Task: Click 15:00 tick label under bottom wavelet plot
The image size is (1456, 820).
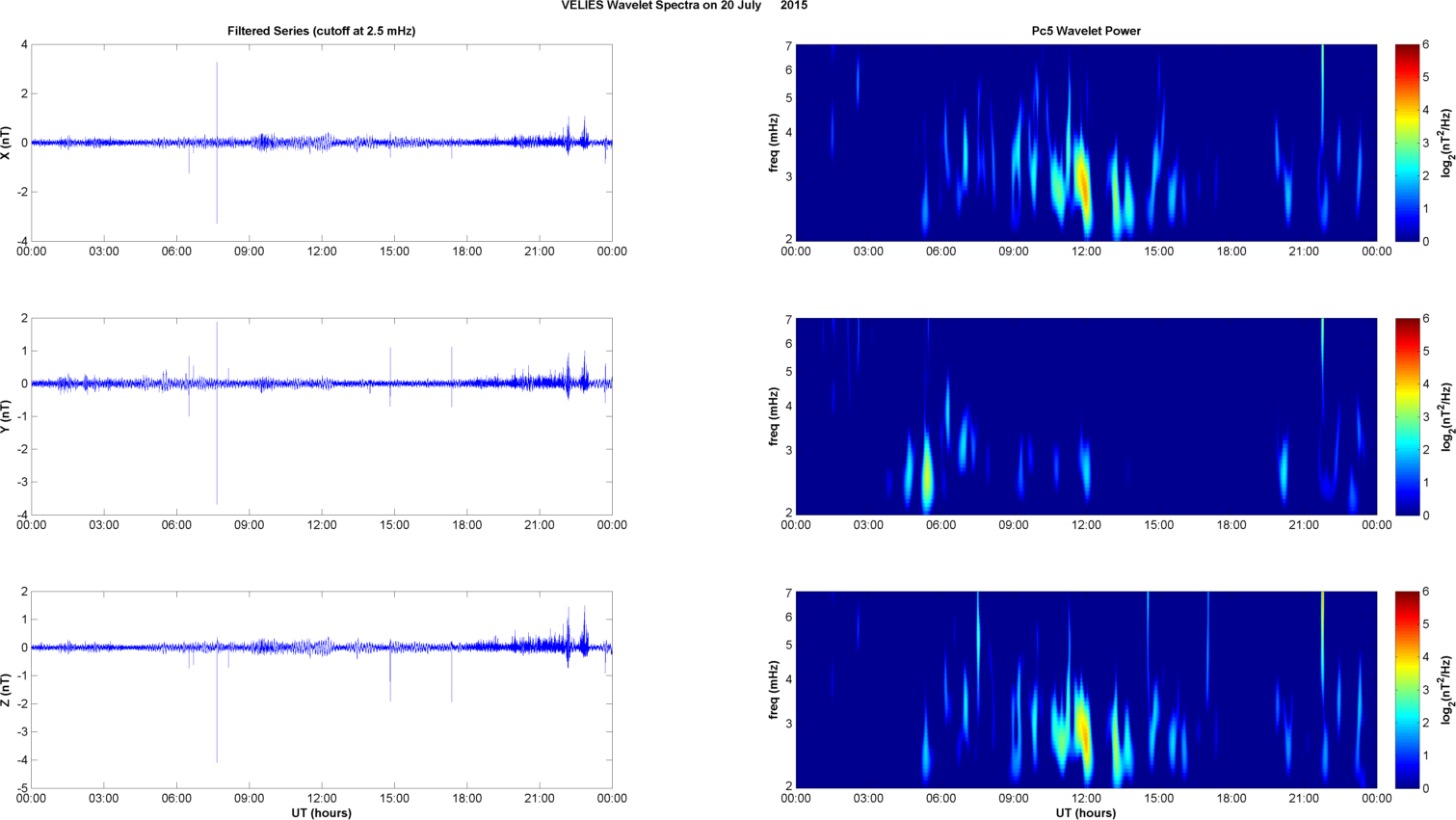Action: (x=1159, y=799)
